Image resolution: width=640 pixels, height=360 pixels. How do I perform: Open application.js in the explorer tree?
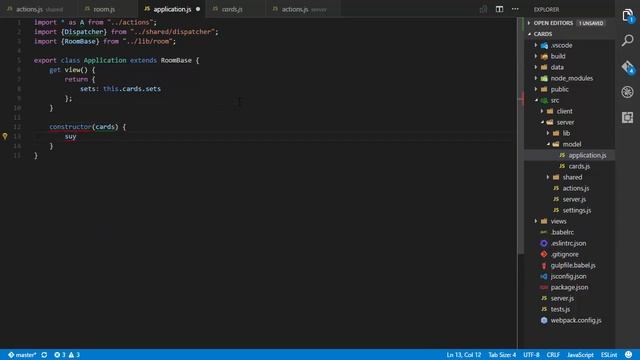pos(587,156)
